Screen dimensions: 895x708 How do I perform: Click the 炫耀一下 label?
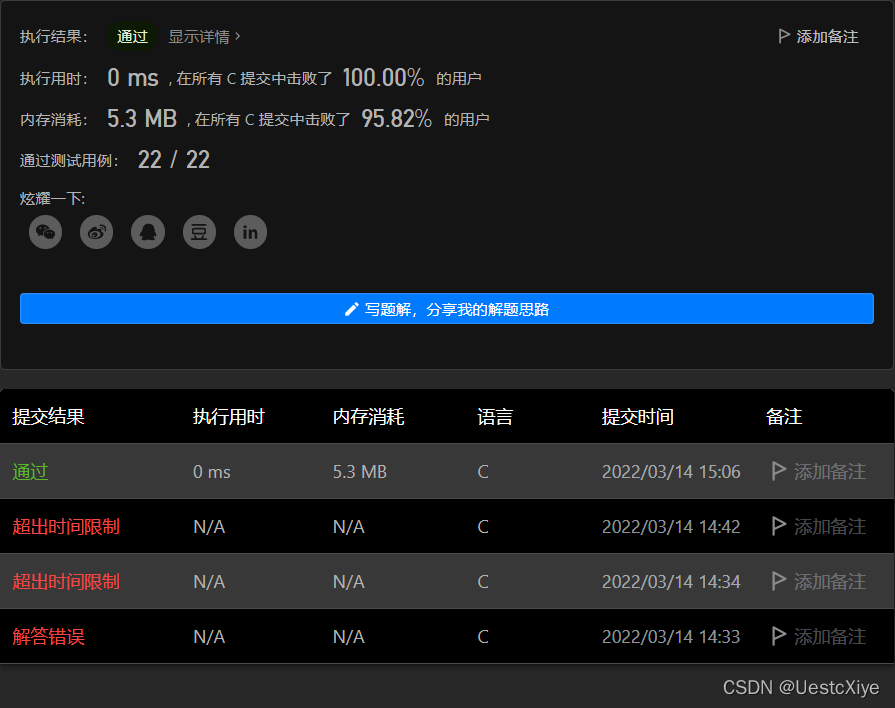[53, 199]
